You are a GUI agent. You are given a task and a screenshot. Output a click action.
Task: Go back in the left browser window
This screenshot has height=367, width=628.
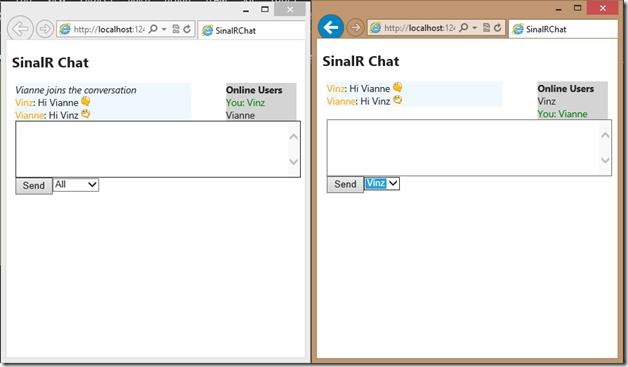pos(20,28)
